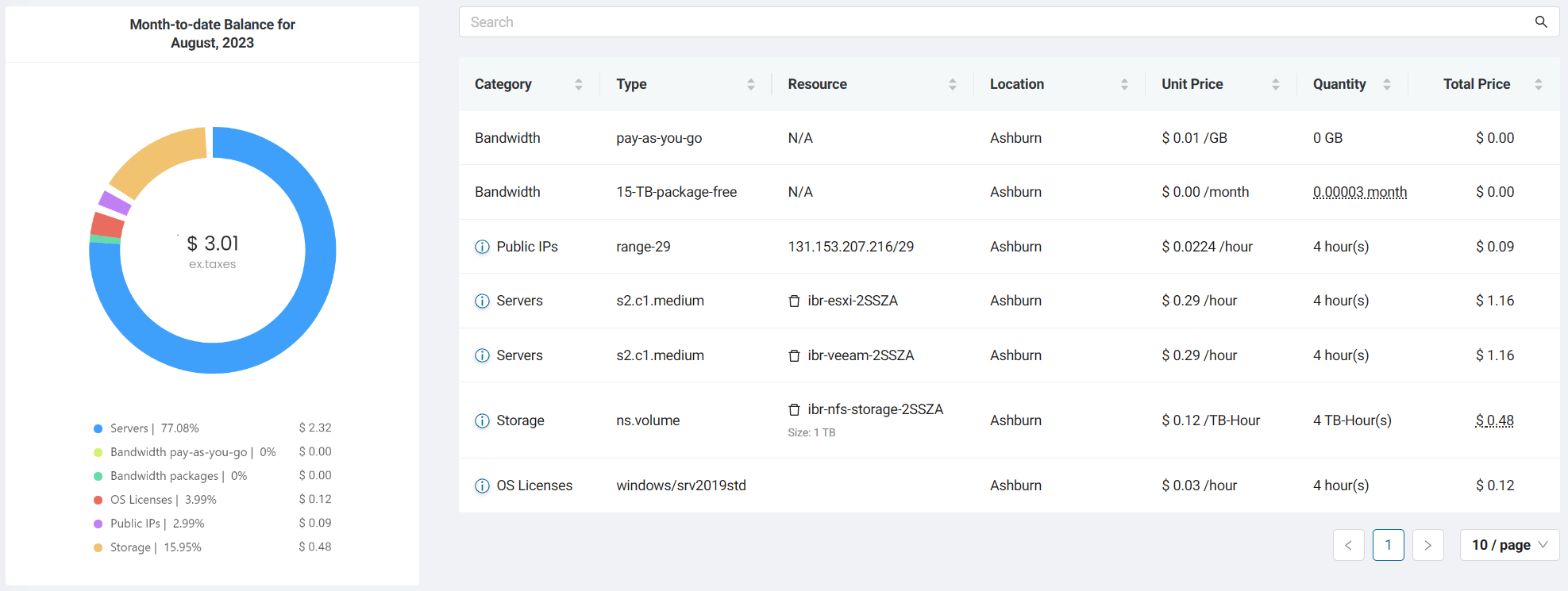This screenshot has height=591, width=1568.
Task: Go to next page arrow
Action: 1427,545
